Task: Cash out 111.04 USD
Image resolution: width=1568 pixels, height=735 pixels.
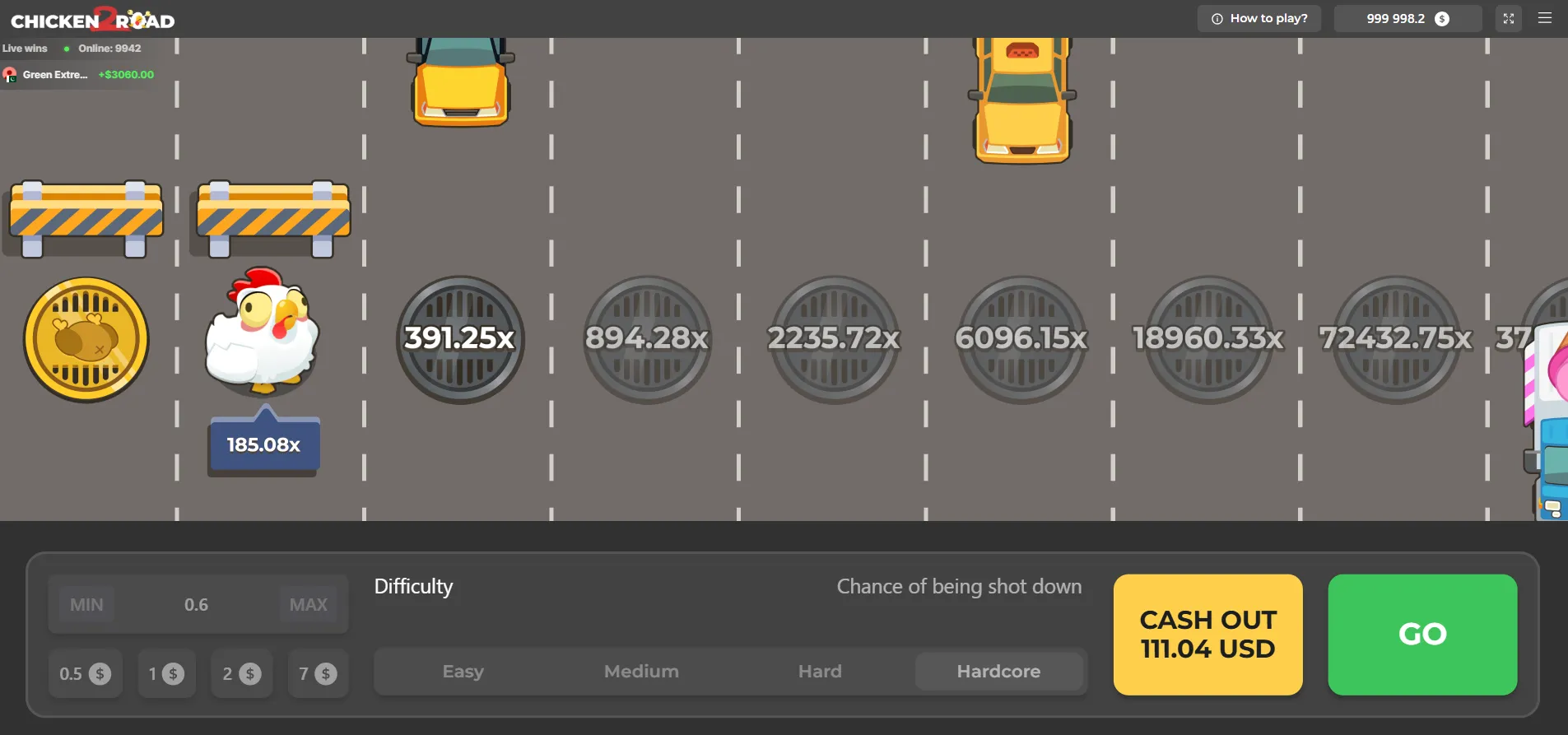Action: 1207,635
